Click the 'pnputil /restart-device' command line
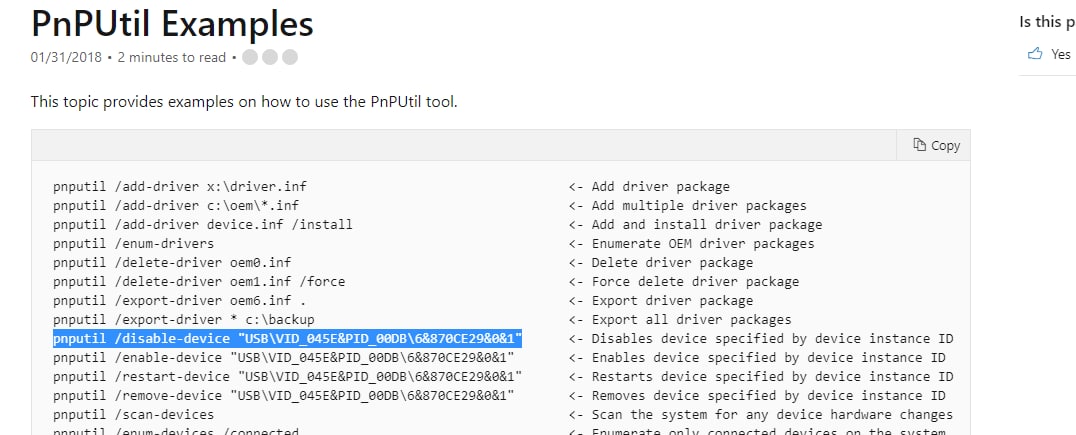This screenshot has width=1076, height=435. (x=288, y=377)
